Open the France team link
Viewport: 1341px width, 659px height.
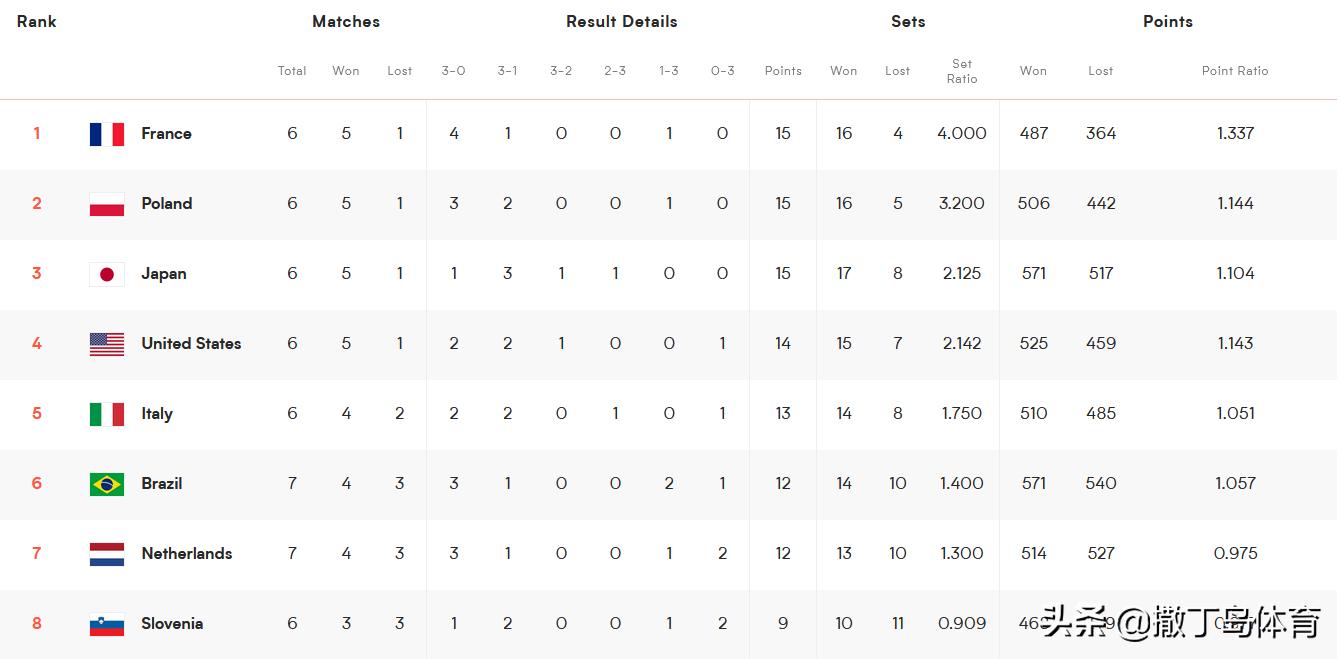point(166,134)
